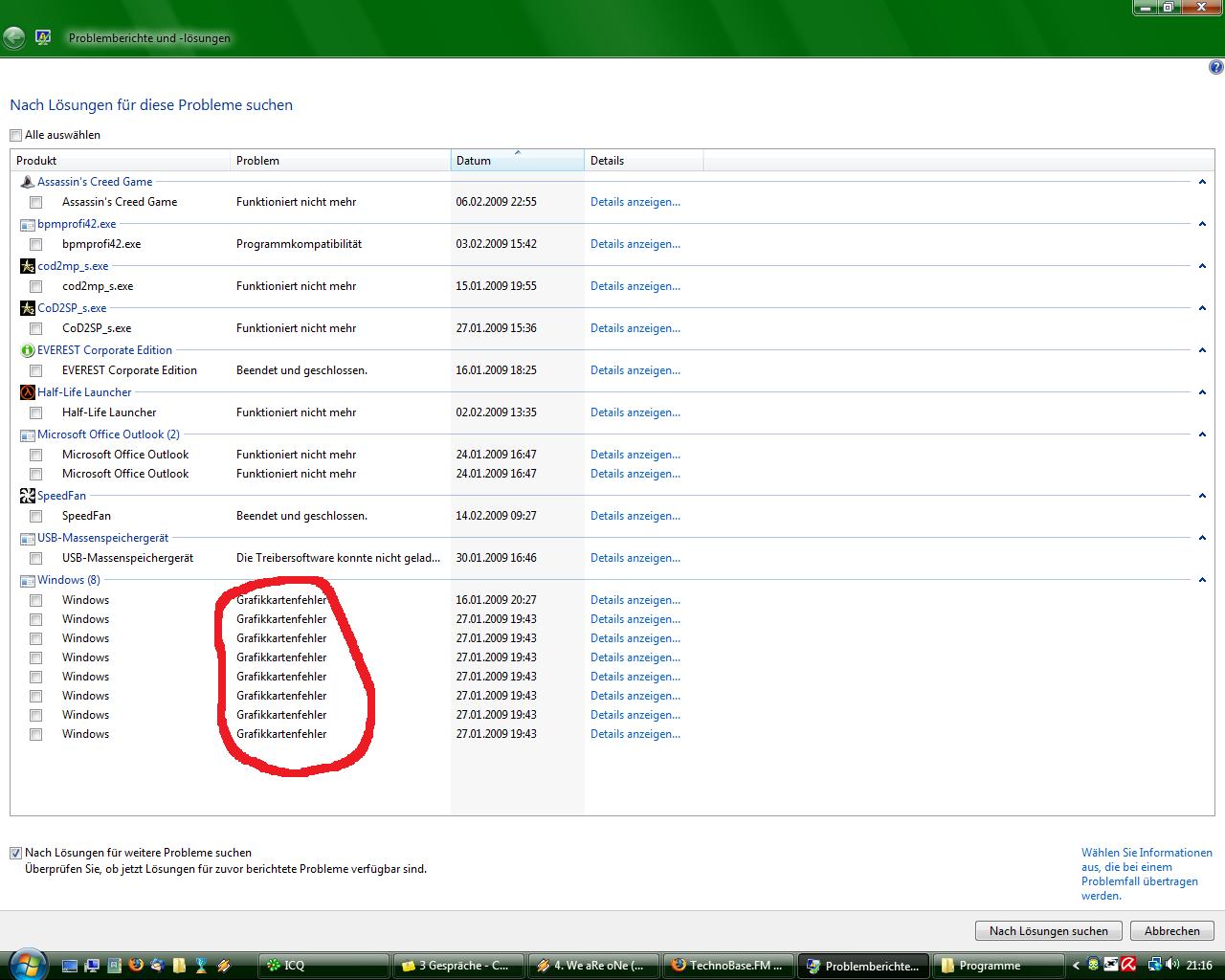Launch Winamp from the quick launch bar
This screenshot has height=980, width=1225.
[x=223, y=966]
